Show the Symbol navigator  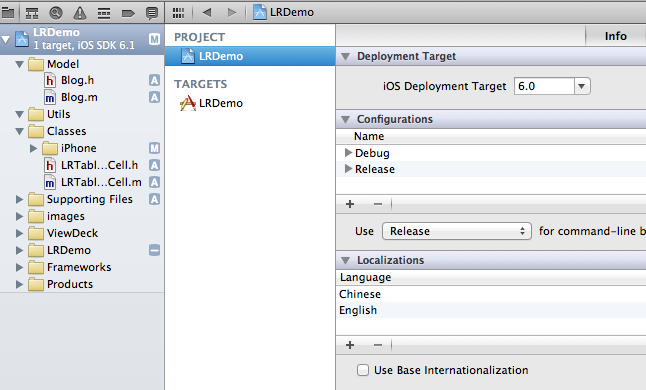pyautogui.click(x=32, y=13)
